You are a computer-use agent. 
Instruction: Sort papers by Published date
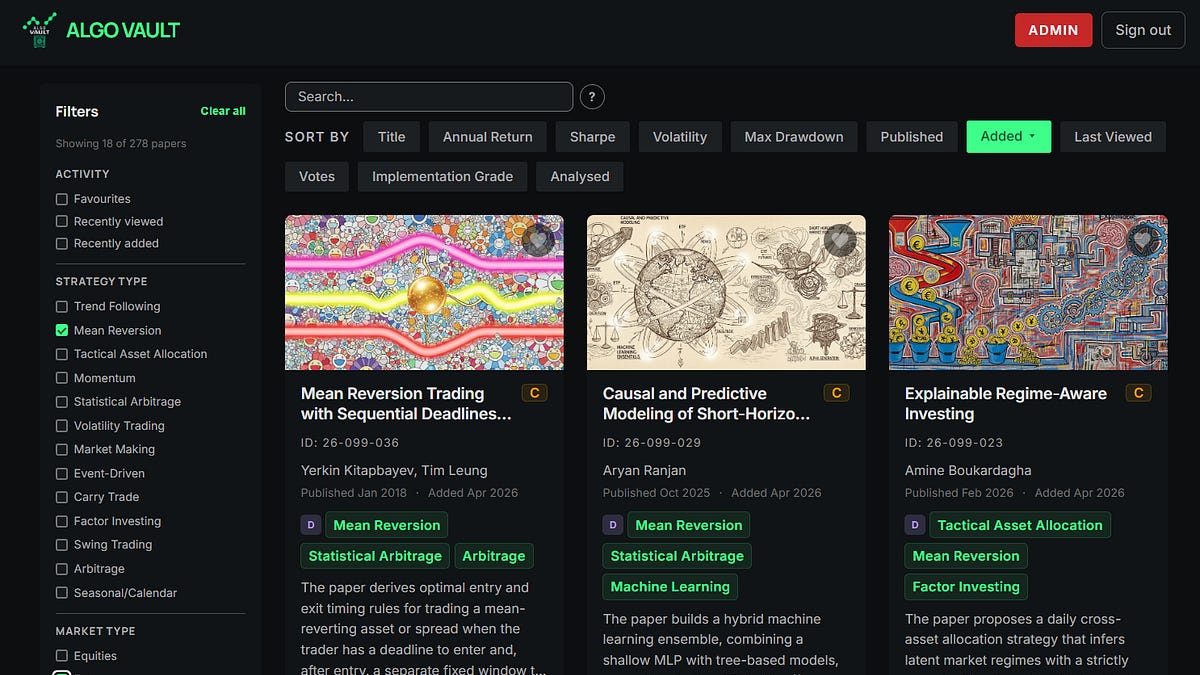pos(912,137)
